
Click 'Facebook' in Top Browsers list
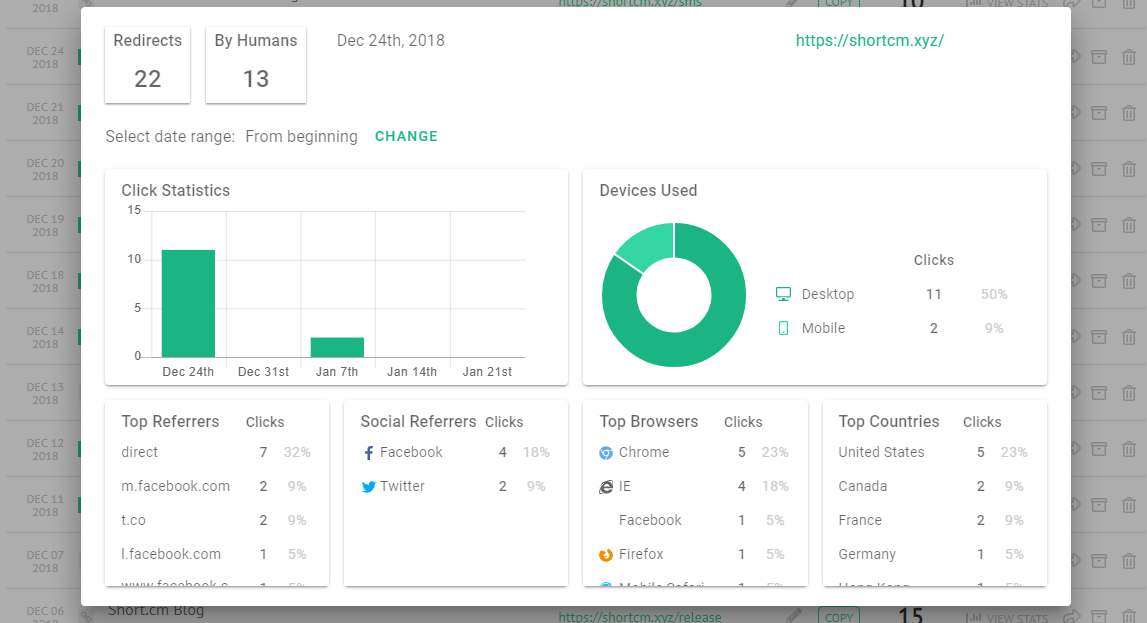point(650,521)
